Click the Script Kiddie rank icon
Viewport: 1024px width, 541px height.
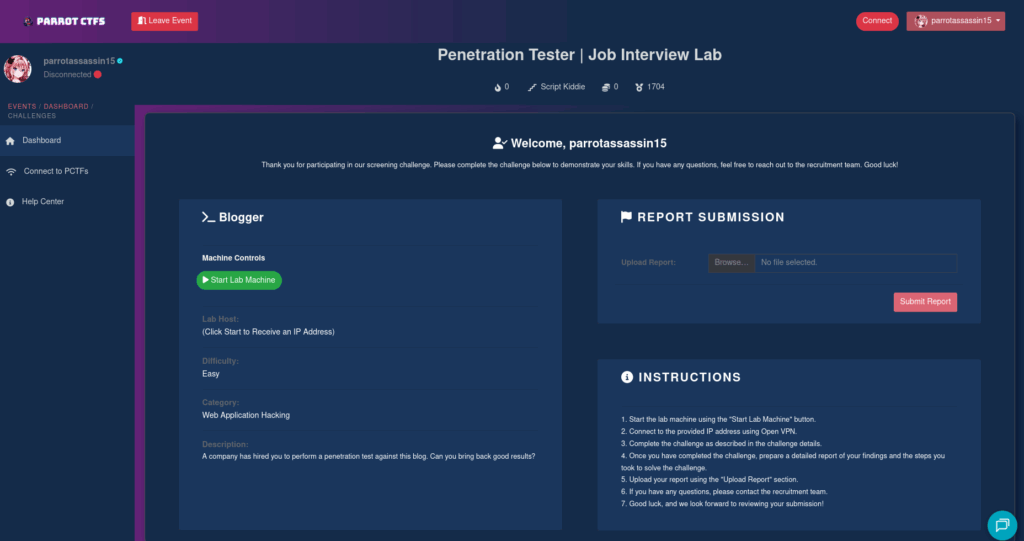click(532, 87)
